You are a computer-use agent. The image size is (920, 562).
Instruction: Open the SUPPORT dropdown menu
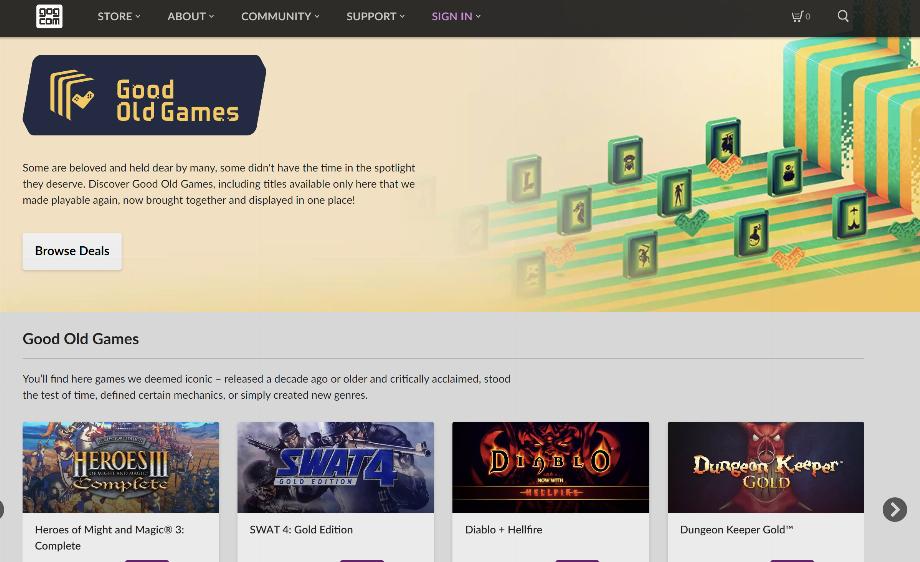(376, 16)
